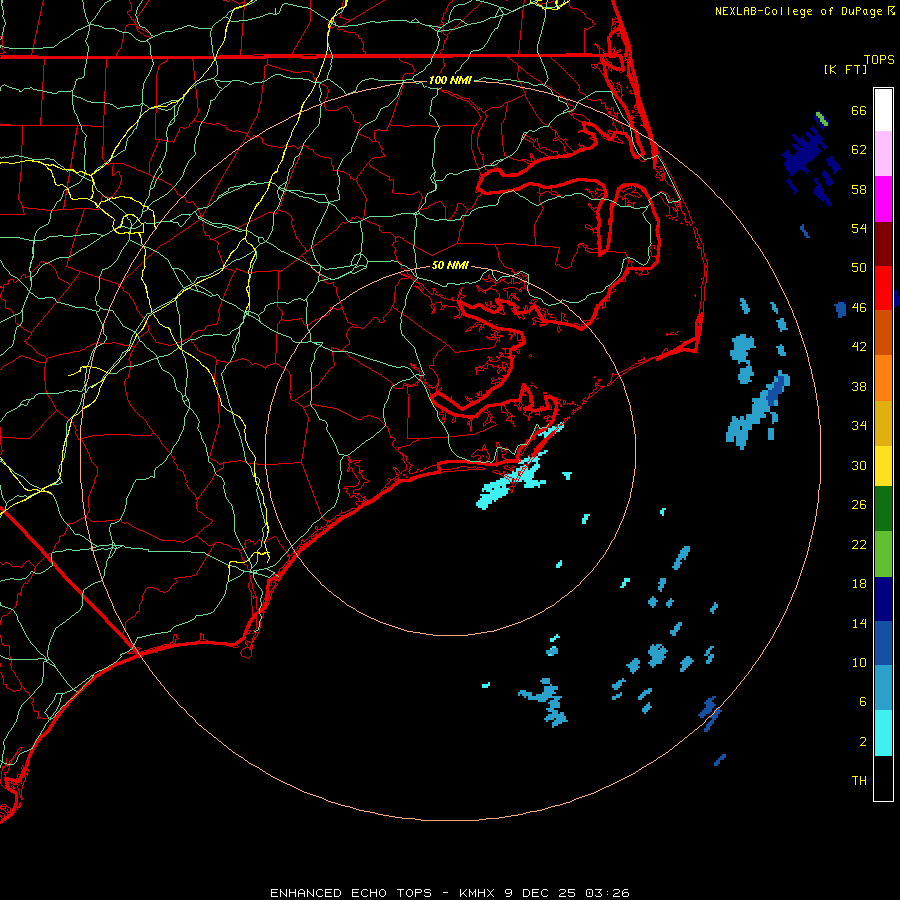This screenshot has width=900, height=900.
Task: Click the magenta swatch on the color scale
Action: pyautogui.click(x=883, y=199)
